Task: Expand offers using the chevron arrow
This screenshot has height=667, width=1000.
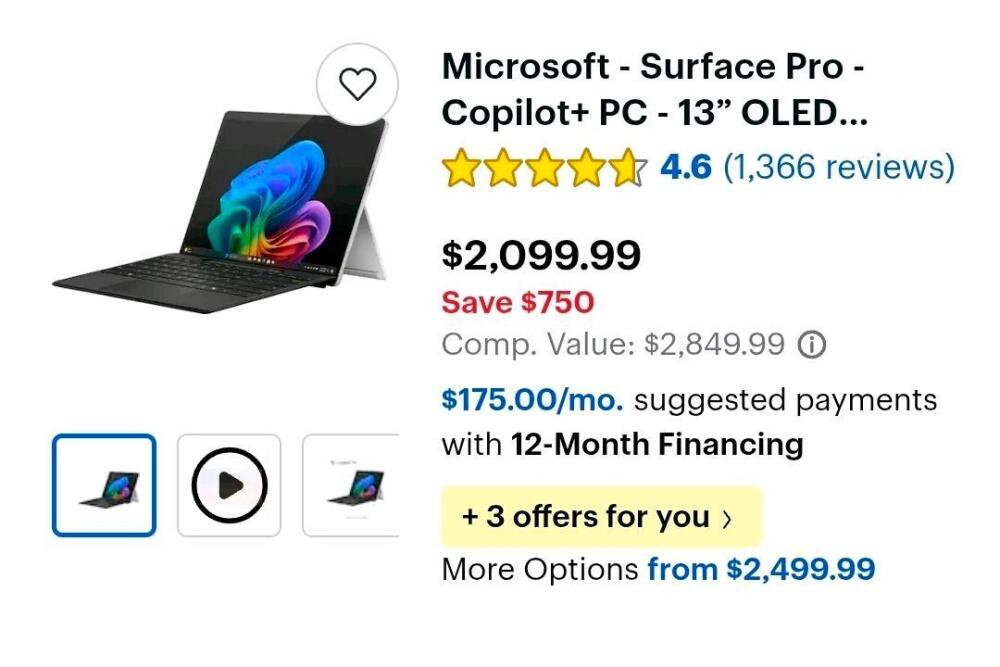Action: [727, 519]
